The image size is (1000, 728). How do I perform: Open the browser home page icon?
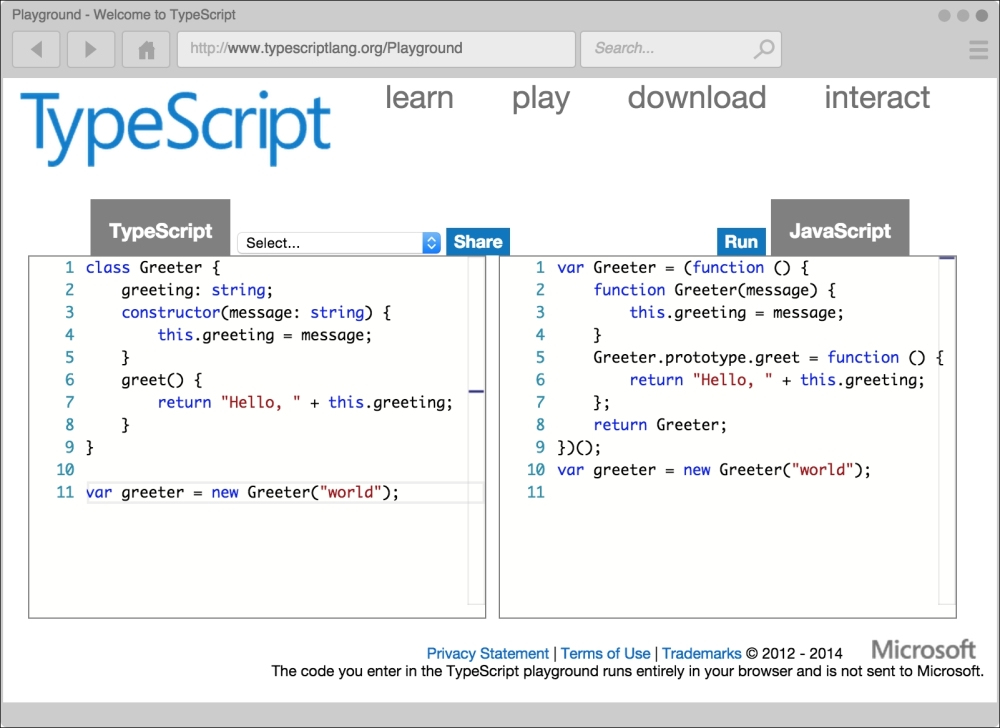(146, 48)
